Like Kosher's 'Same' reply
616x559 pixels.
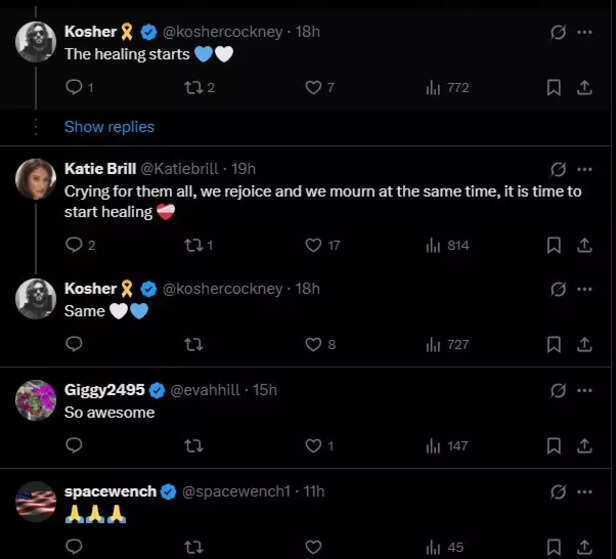(314, 345)
